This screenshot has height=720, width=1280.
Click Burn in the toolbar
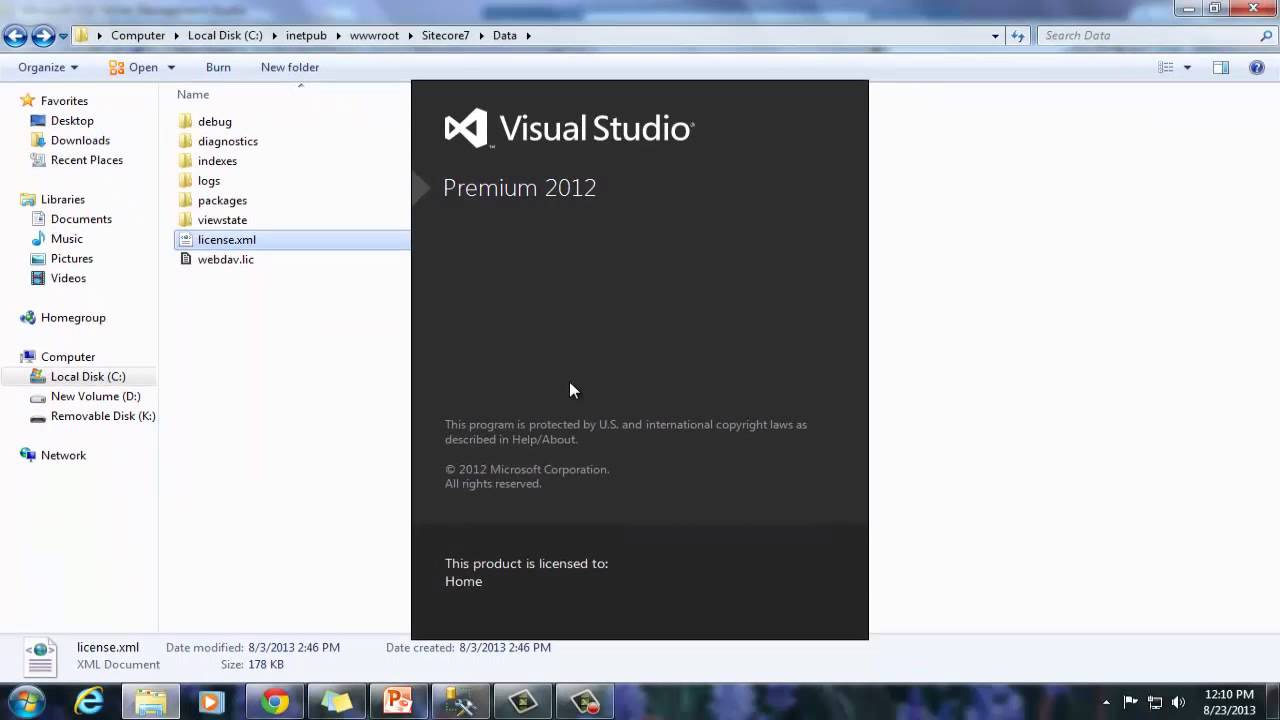coord(218,67)
